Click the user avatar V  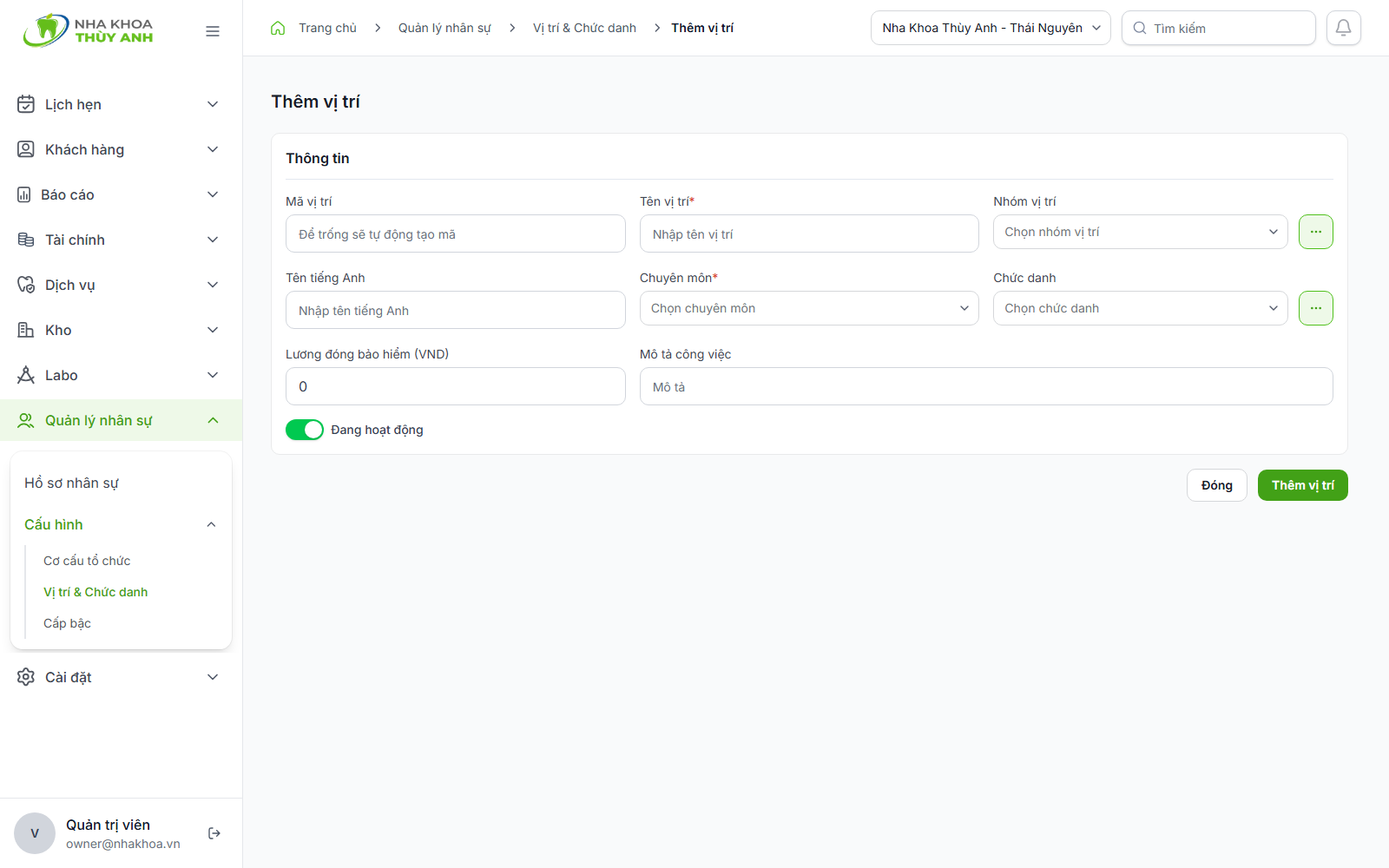35,833
